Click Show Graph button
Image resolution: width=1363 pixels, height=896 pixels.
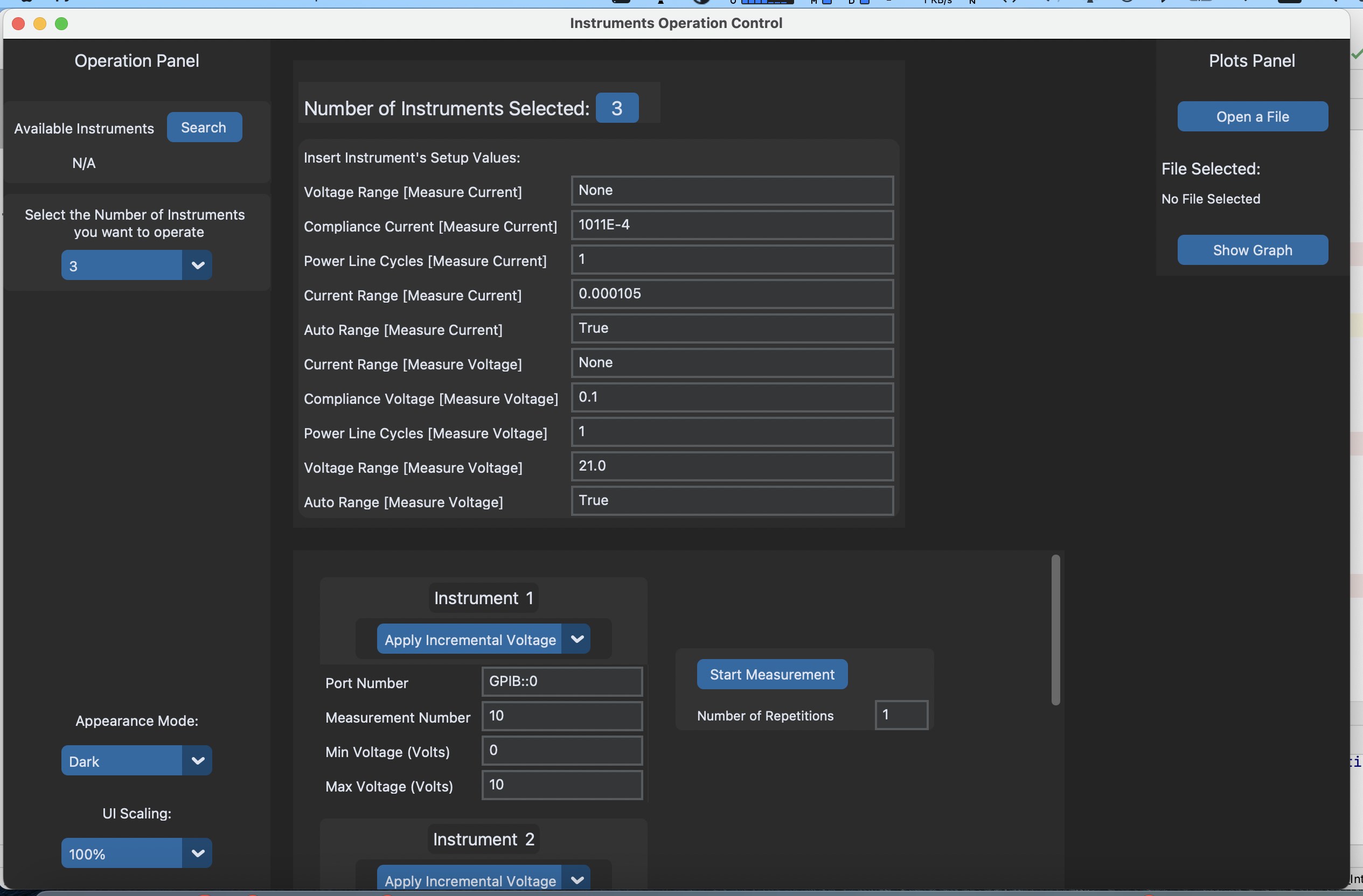[x=1253, y=250]
